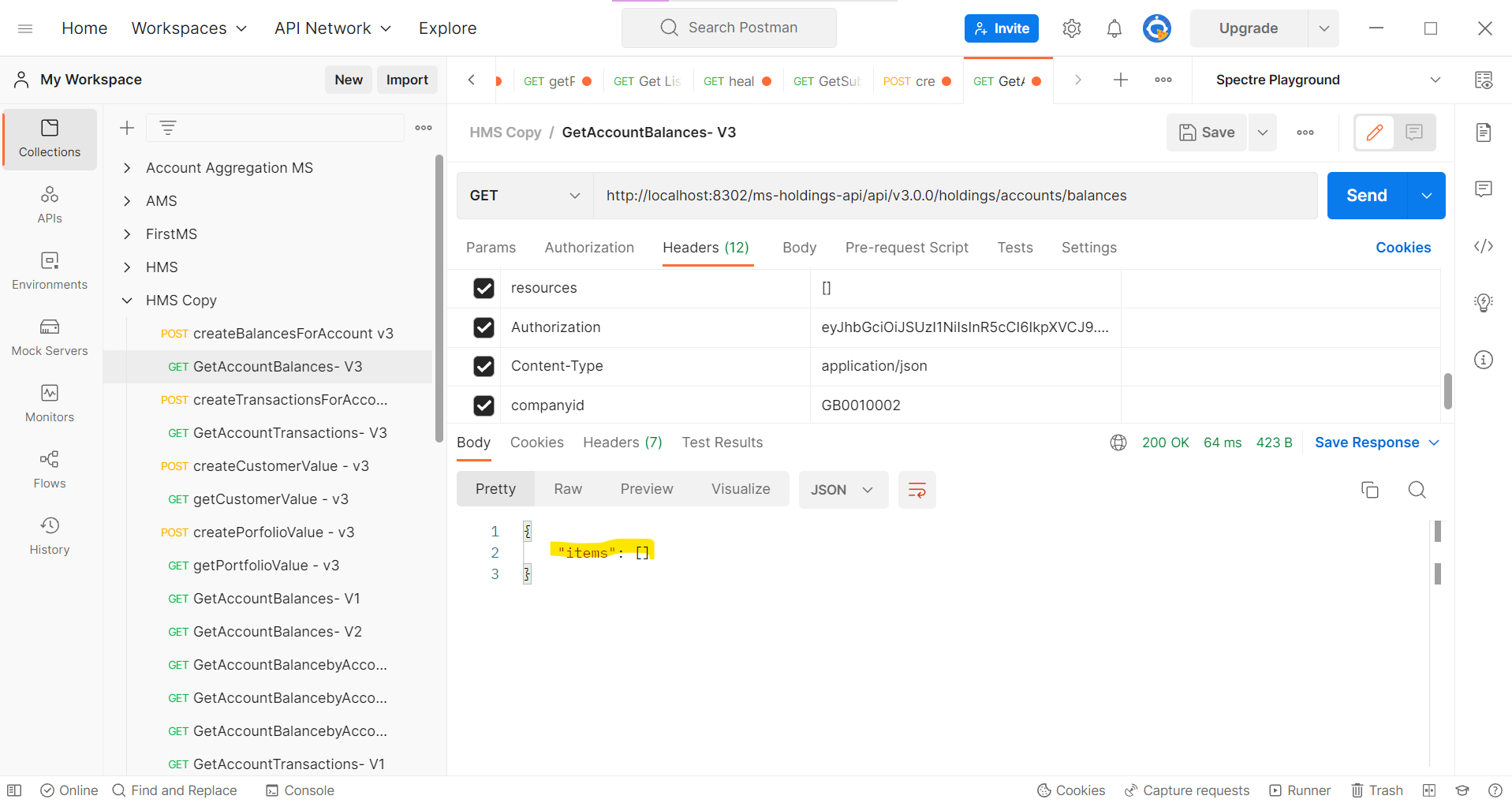
Task: Click the code snippet icon
Action: [x=1484, y=246]
